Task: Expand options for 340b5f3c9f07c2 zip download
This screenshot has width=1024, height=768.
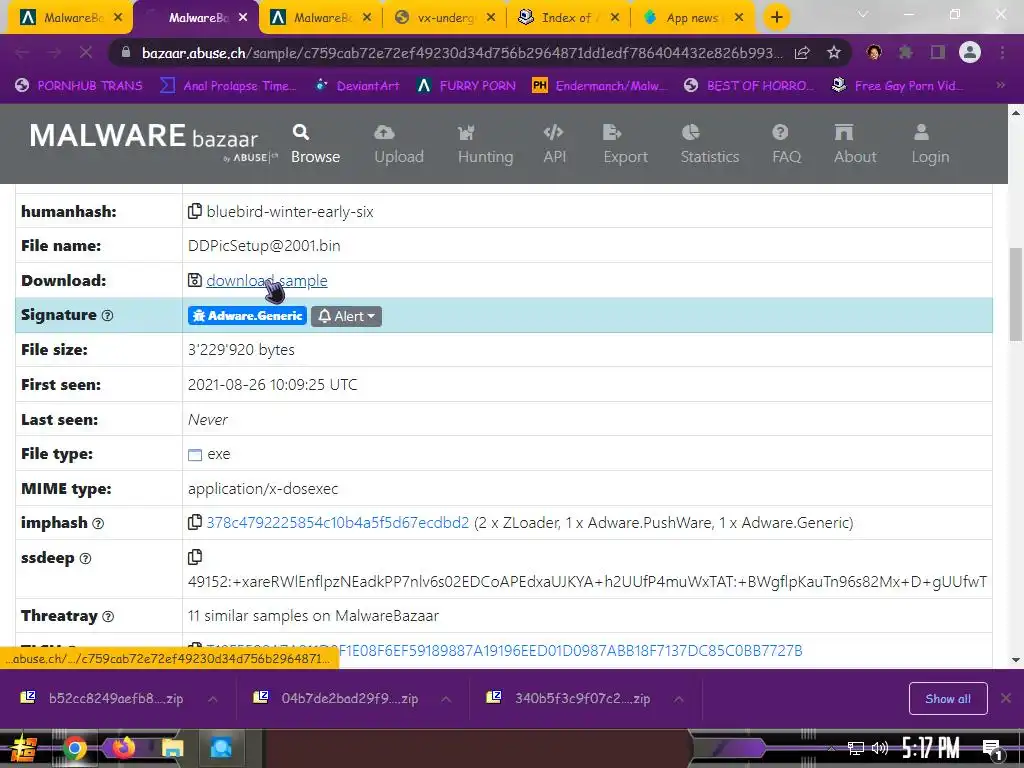Action: (679, 699)
